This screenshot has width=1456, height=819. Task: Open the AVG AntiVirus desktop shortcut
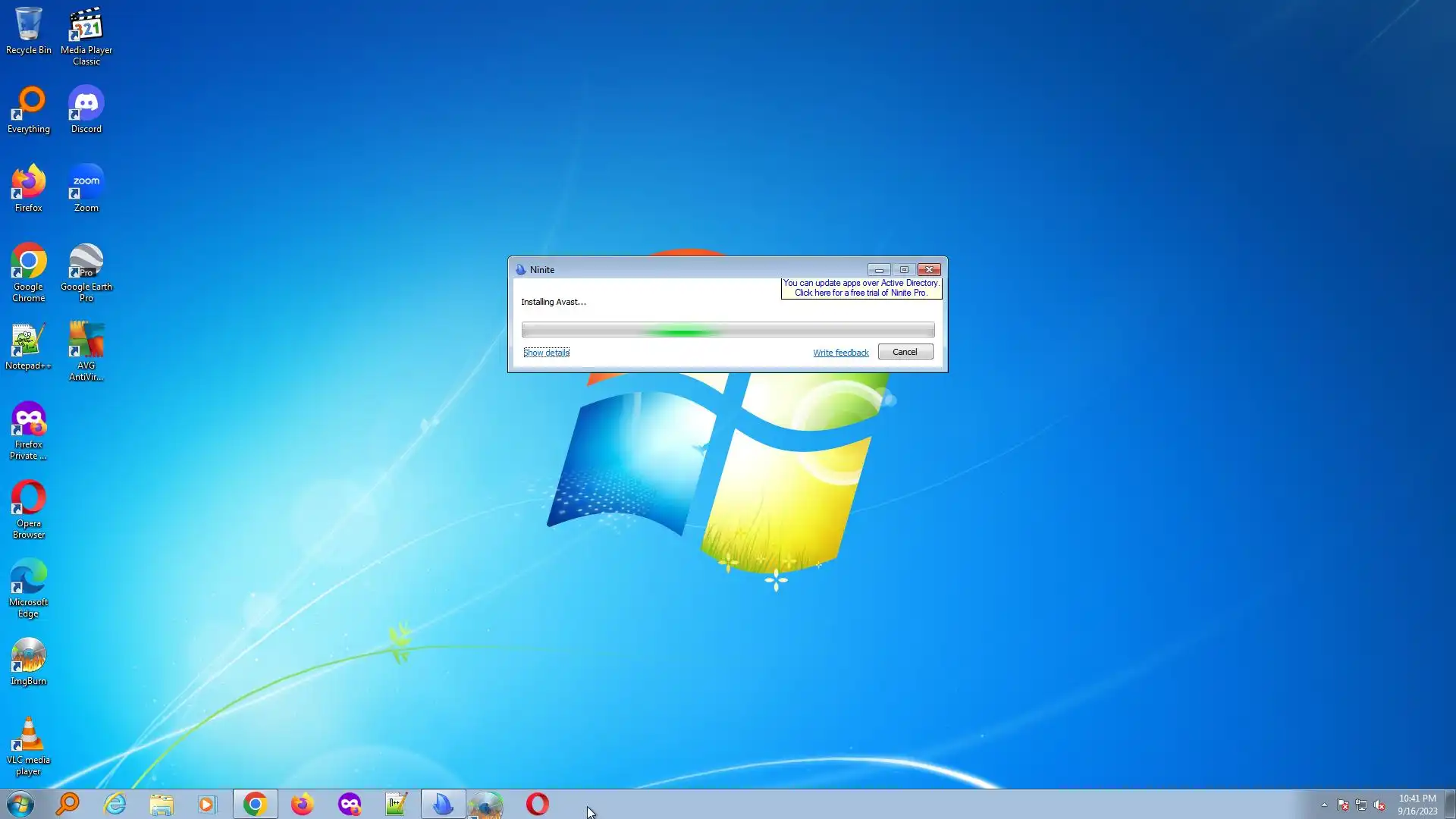pos(86,350)
